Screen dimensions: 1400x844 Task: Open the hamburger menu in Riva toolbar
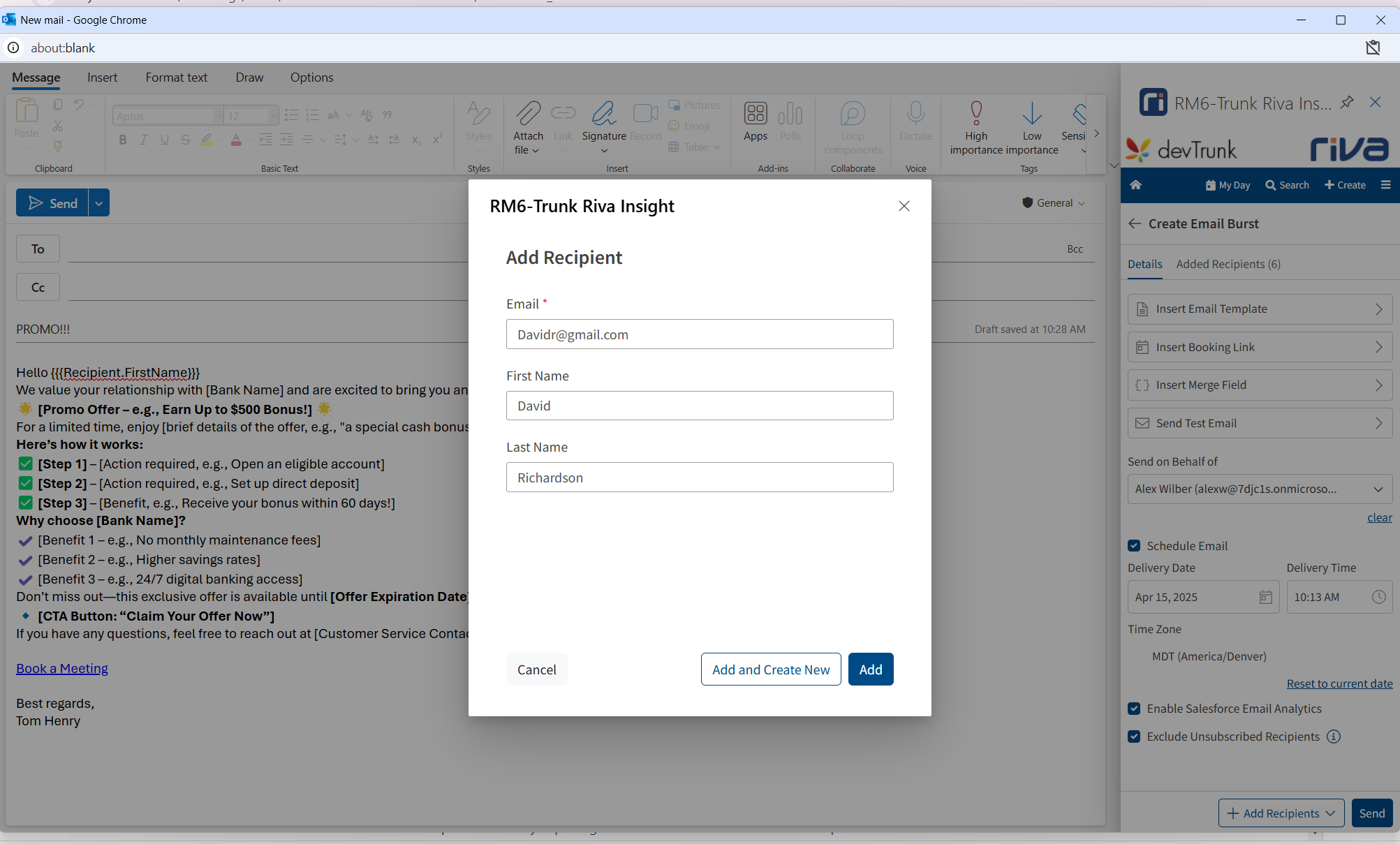1385,185
